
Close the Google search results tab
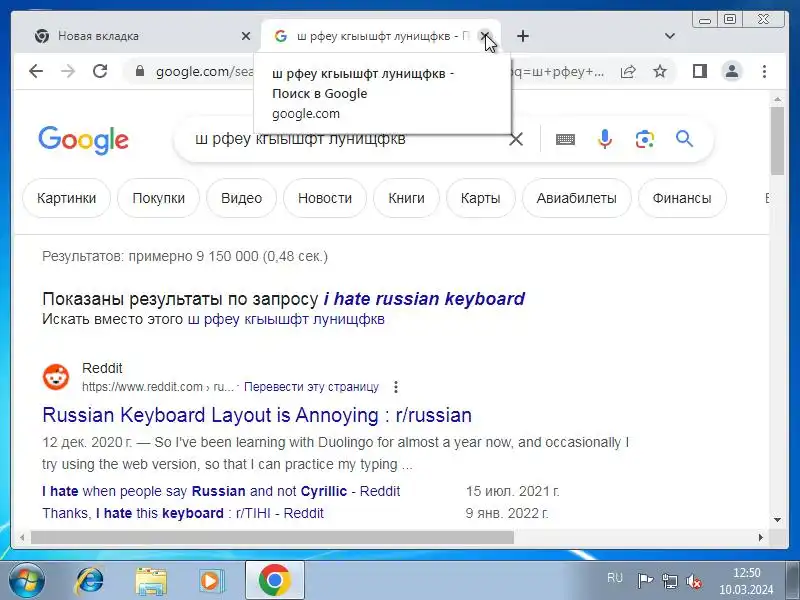pyautogui.click(x=485, y=36)
